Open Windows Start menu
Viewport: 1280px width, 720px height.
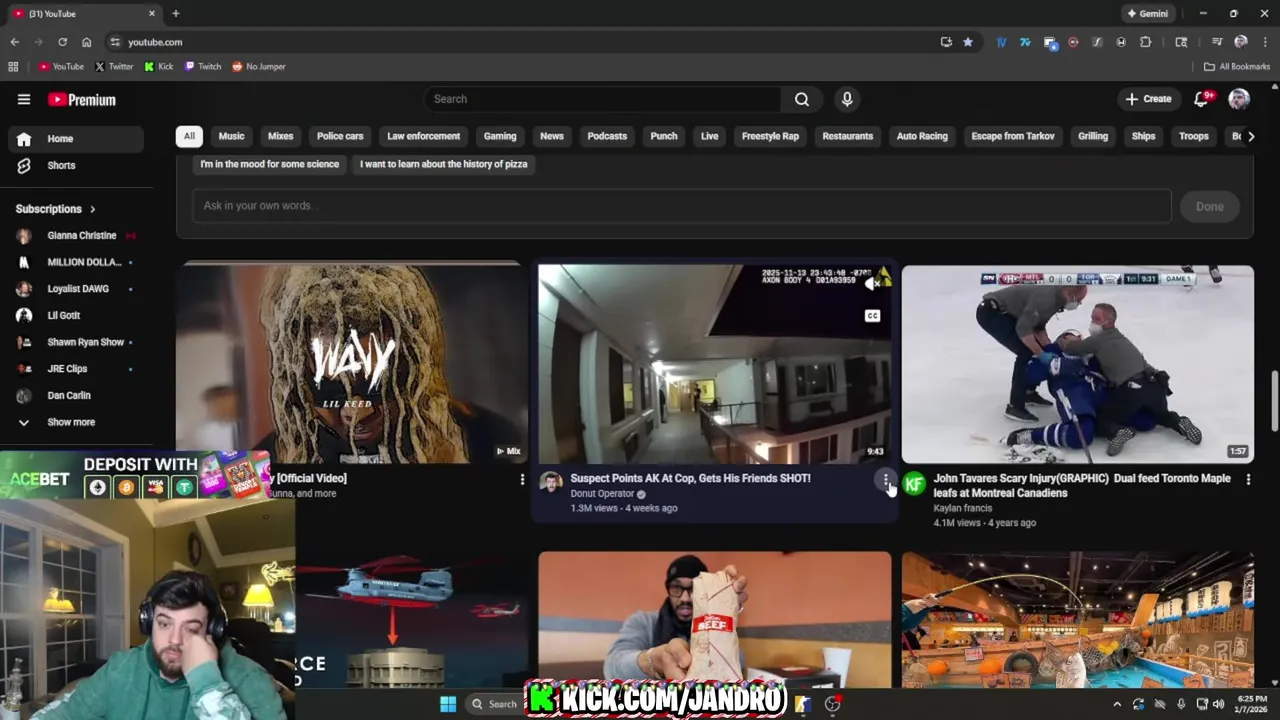(448, 704)
